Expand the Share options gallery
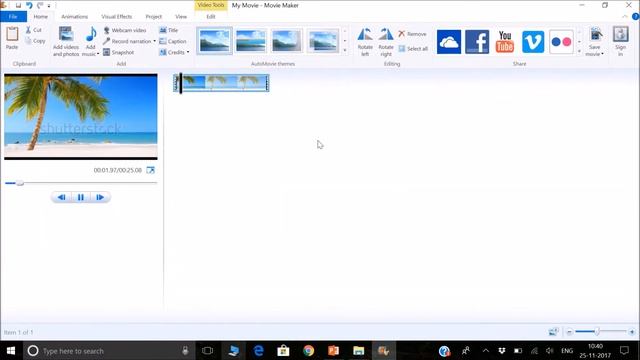The image size is (640, 360). coord(579,51)
